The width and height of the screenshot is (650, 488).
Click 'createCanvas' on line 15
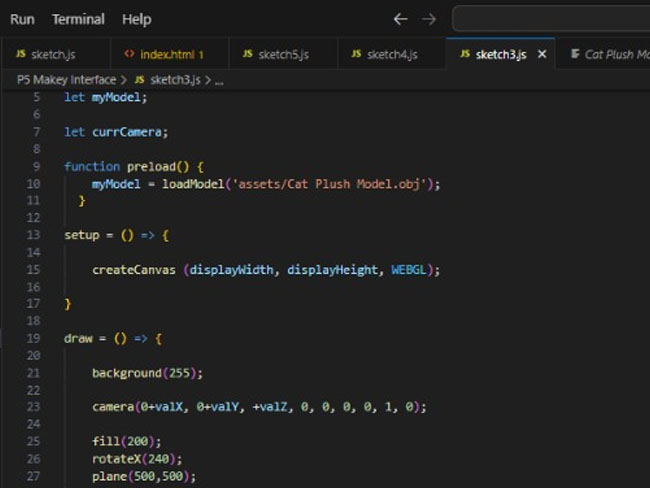coord(134,270)
